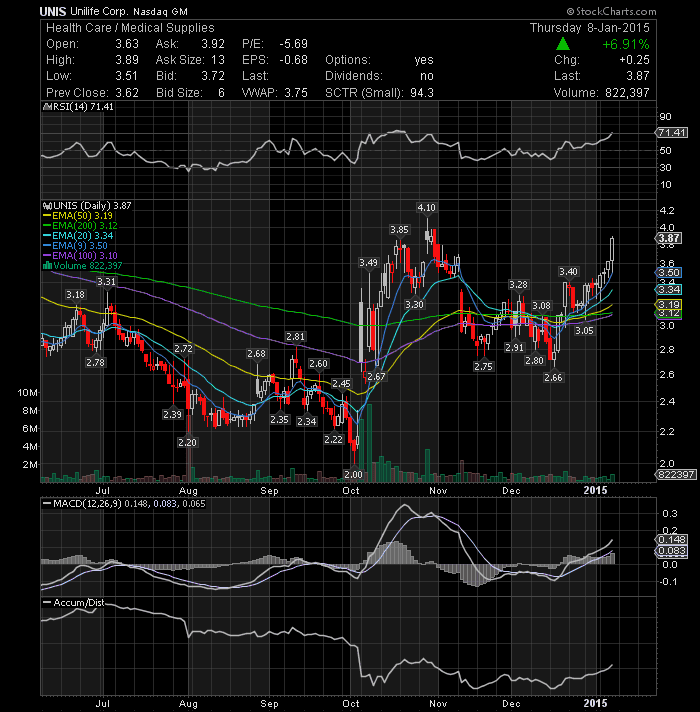Click the Accum/Dist indicator label
This screenshot has width=700, height=712.
(x=79, y=603)
